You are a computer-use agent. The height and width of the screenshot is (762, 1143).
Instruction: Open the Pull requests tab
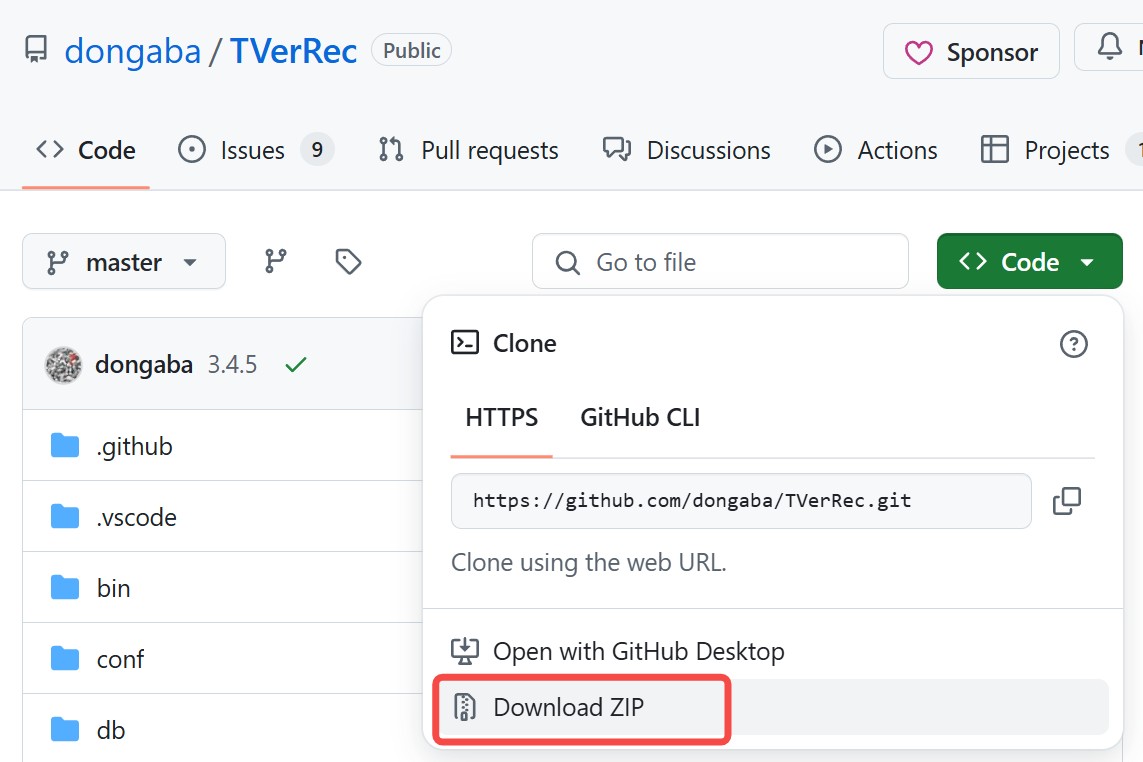[468, 150]
